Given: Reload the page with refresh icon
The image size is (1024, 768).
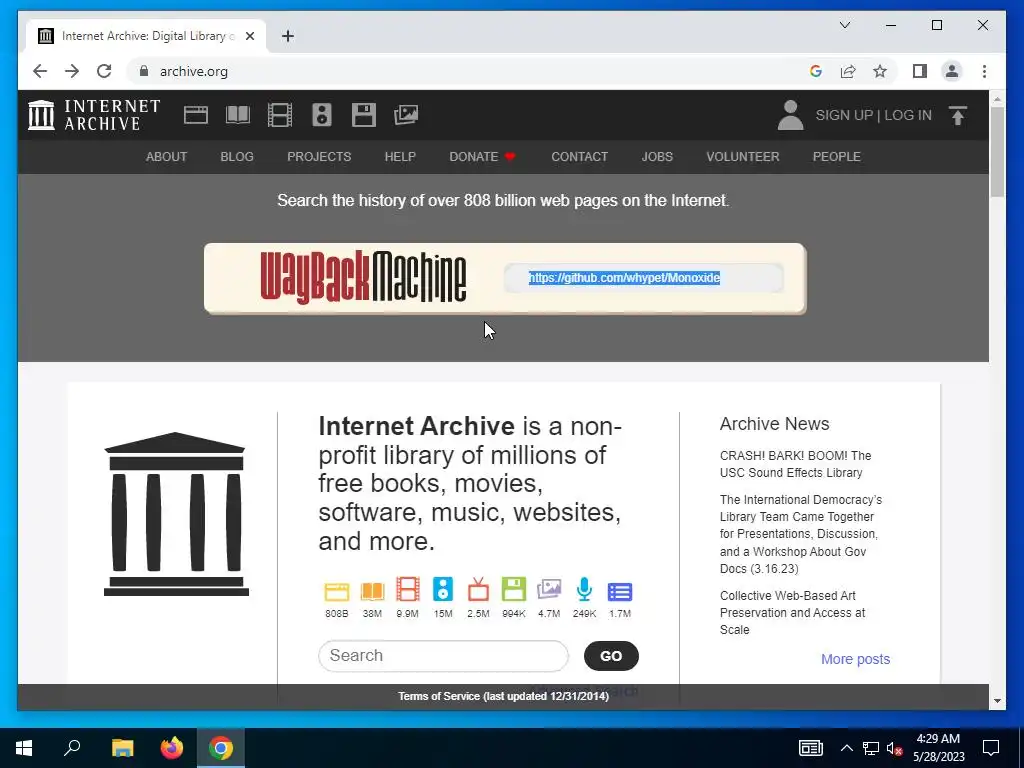Looking at the screenshot, I should (x=104, y=71).
